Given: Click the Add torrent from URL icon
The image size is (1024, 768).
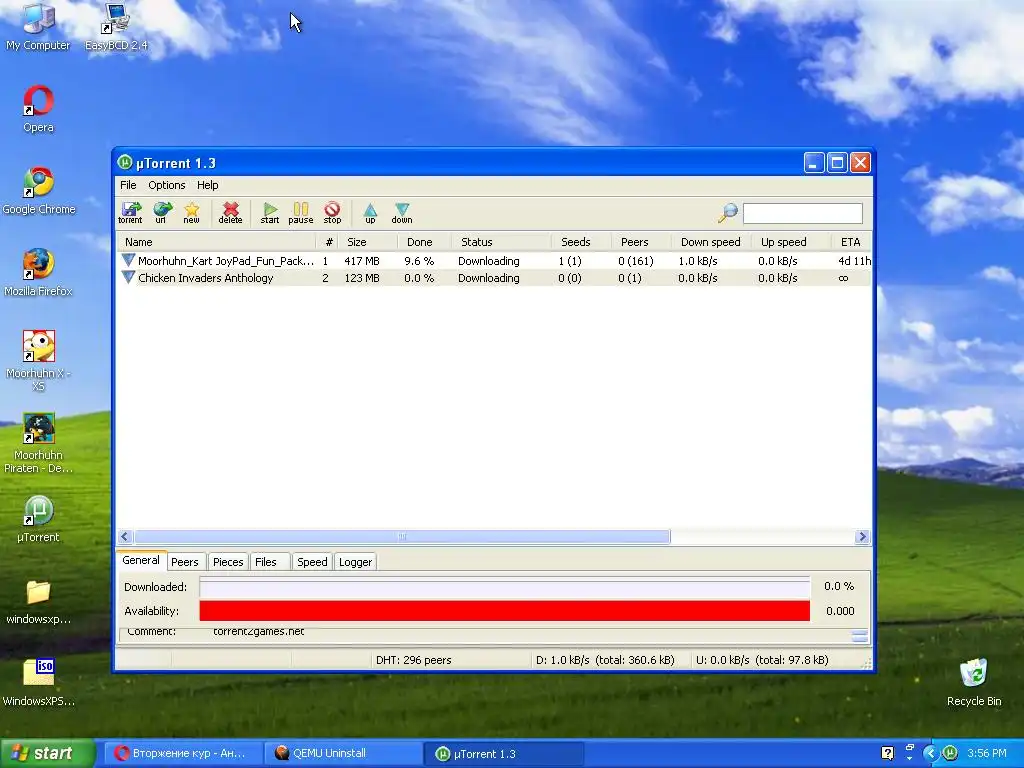Looking at the screenshot, I should tap(161, 213).
